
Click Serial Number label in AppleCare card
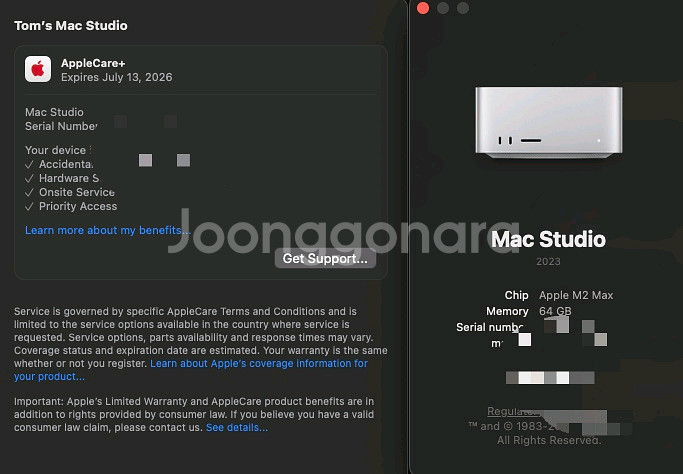61,126
